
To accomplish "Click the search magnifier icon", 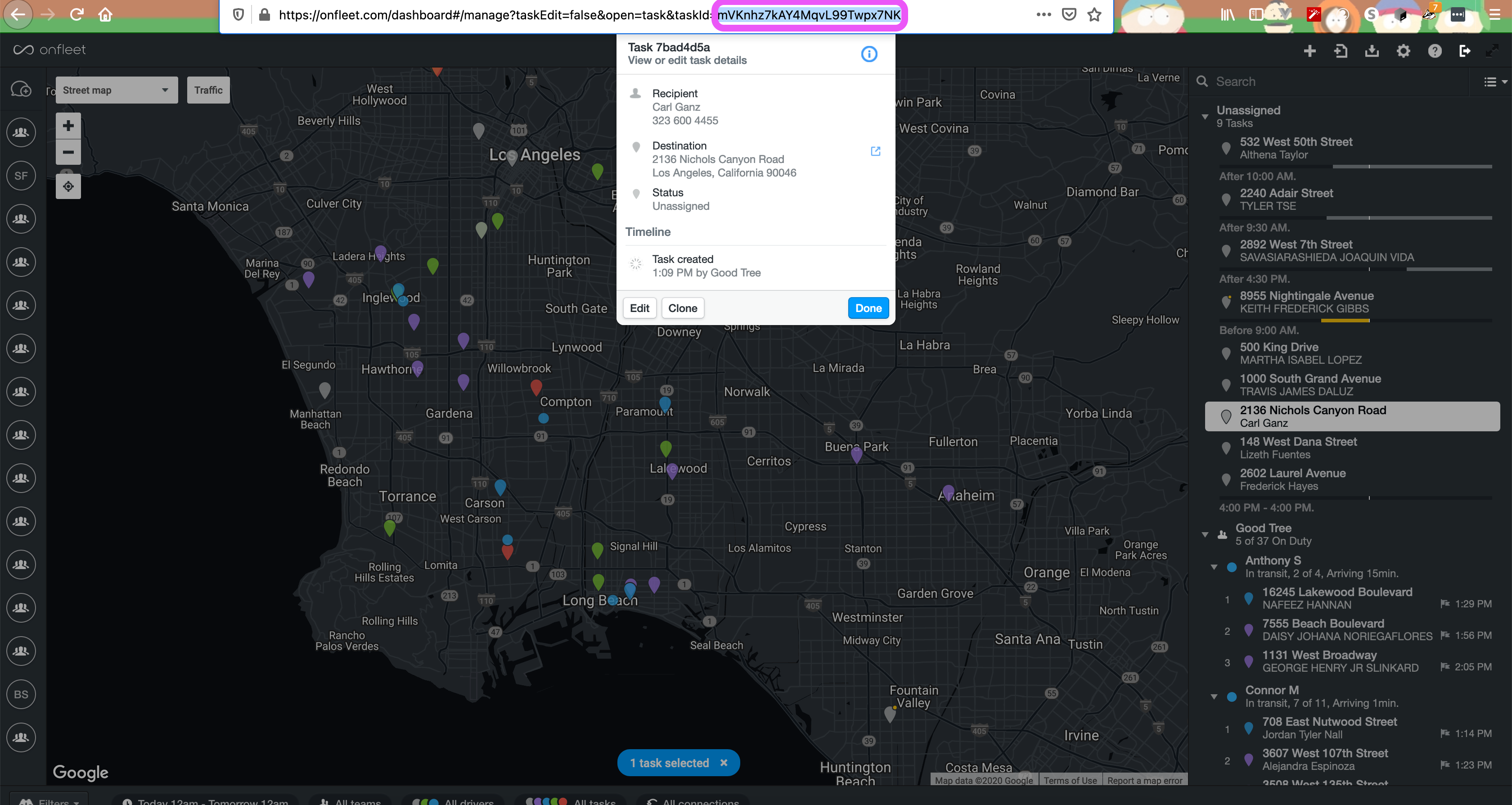I will pos(1202,81).
